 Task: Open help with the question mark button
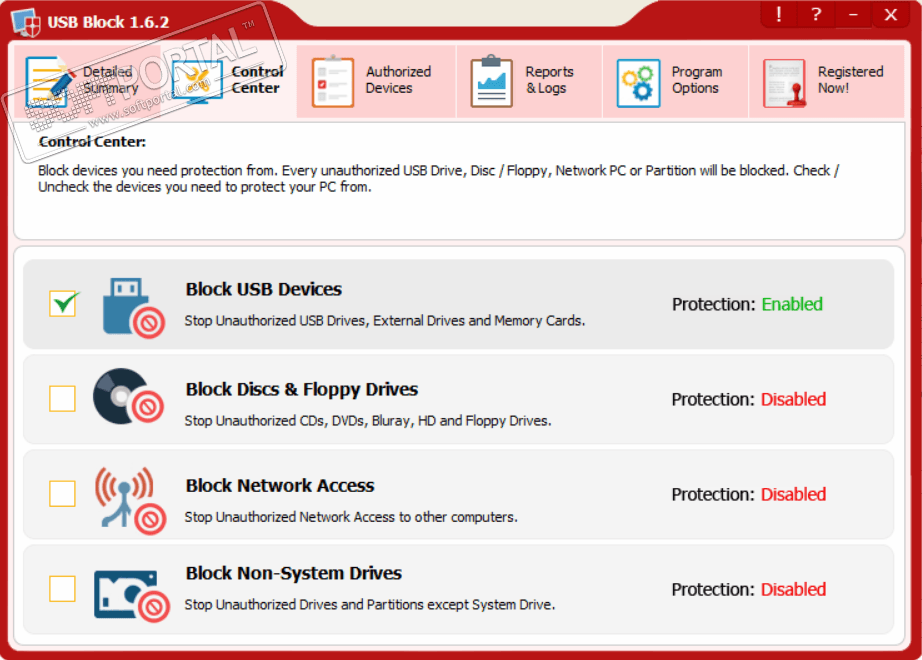point(816,14)
